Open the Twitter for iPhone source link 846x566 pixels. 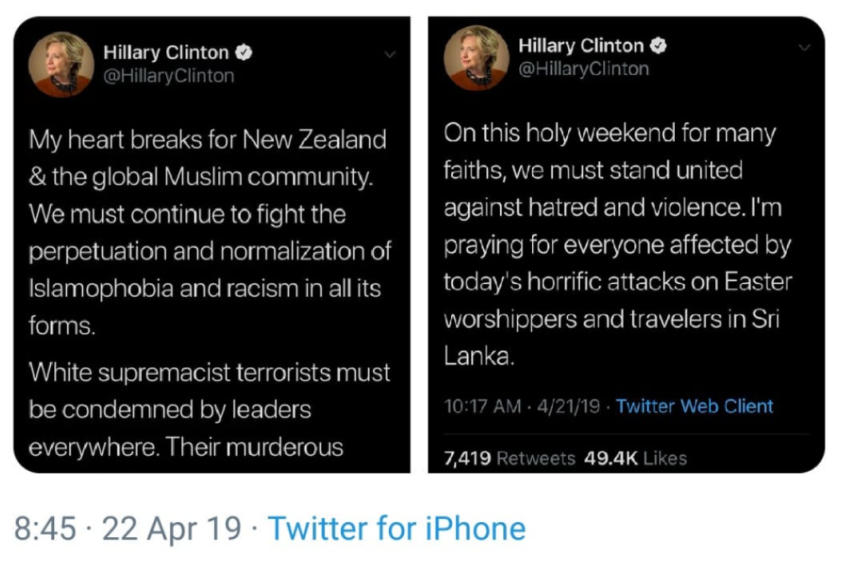pos(396,528)
